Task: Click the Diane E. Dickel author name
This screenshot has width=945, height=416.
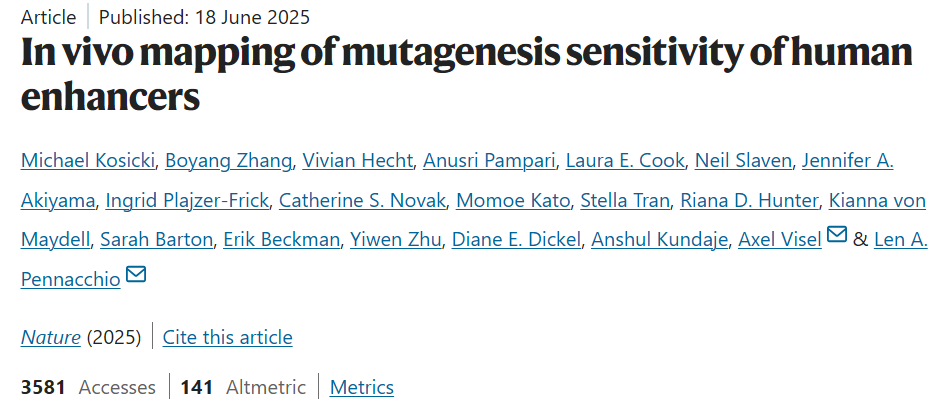Action: click(516, 240)
